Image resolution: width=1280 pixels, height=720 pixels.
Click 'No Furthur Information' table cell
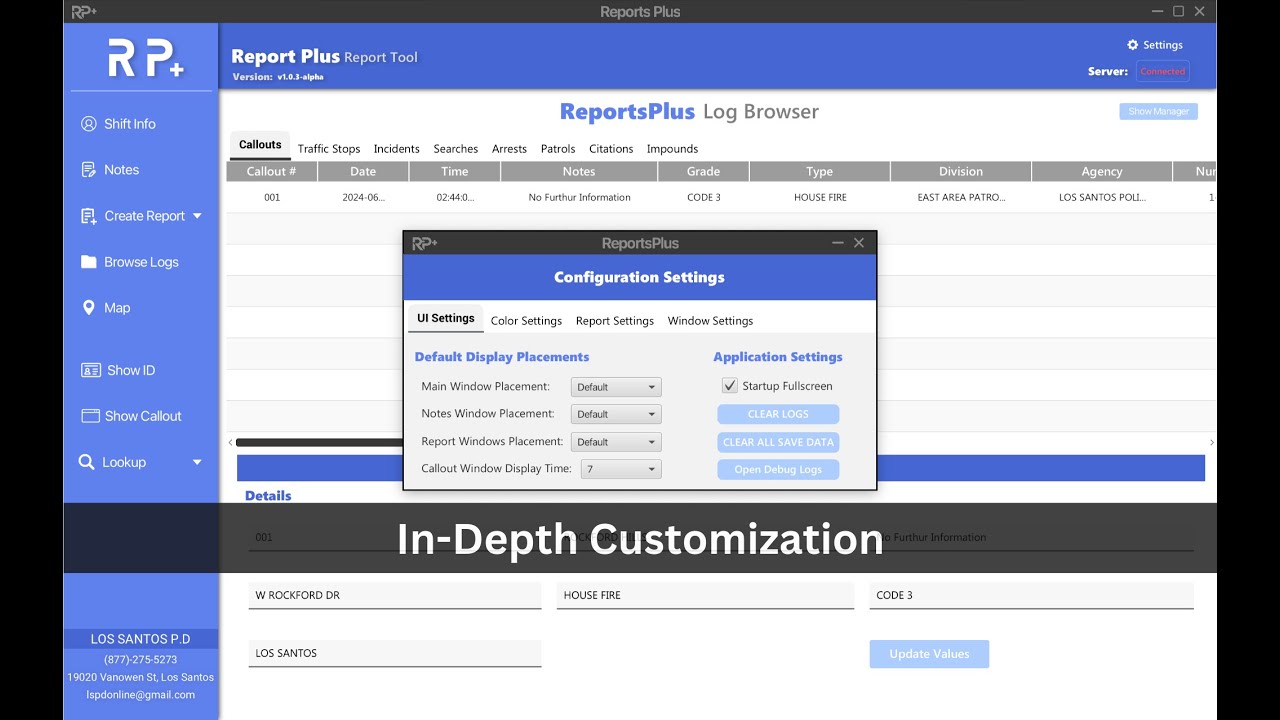coord(579,198)
